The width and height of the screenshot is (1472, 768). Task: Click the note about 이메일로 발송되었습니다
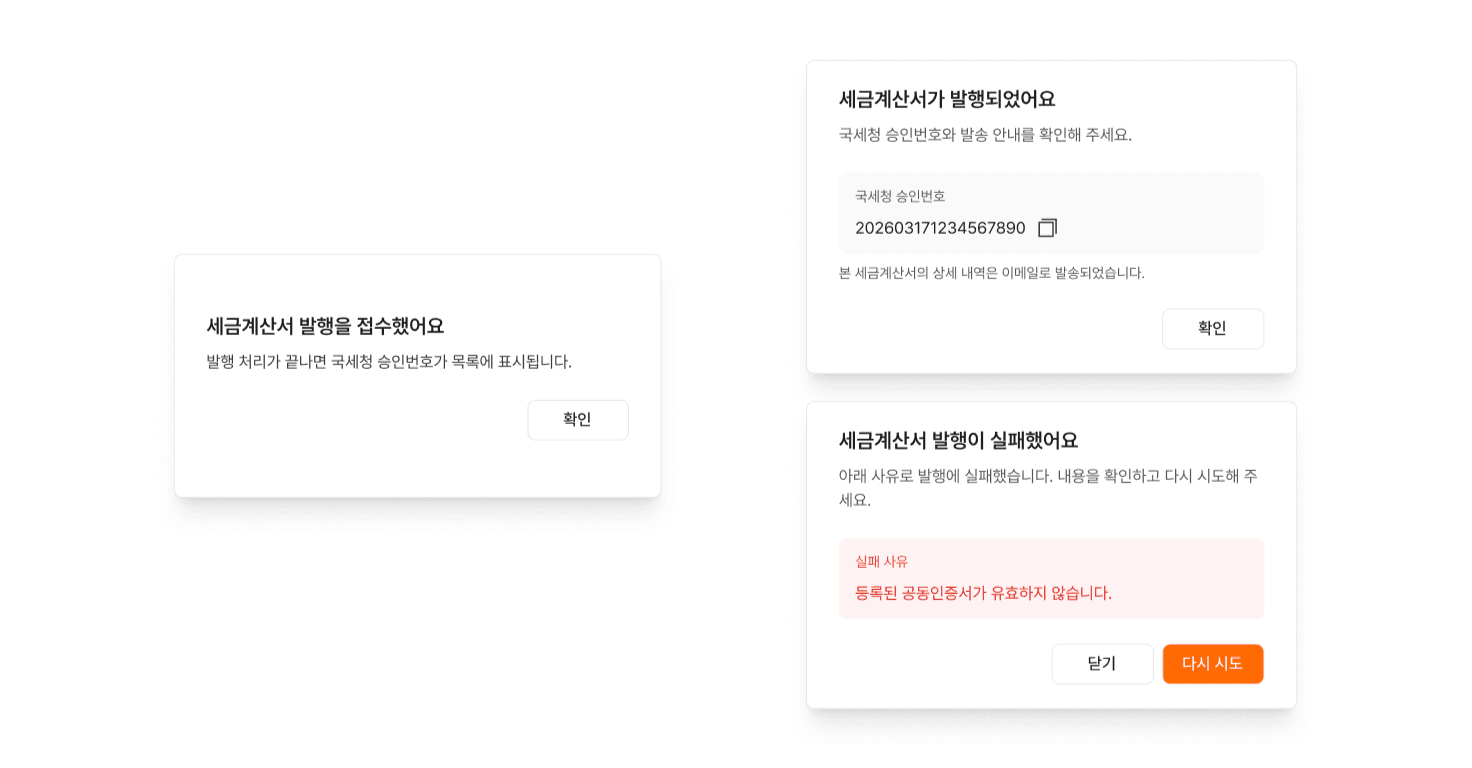pos(992,273)
